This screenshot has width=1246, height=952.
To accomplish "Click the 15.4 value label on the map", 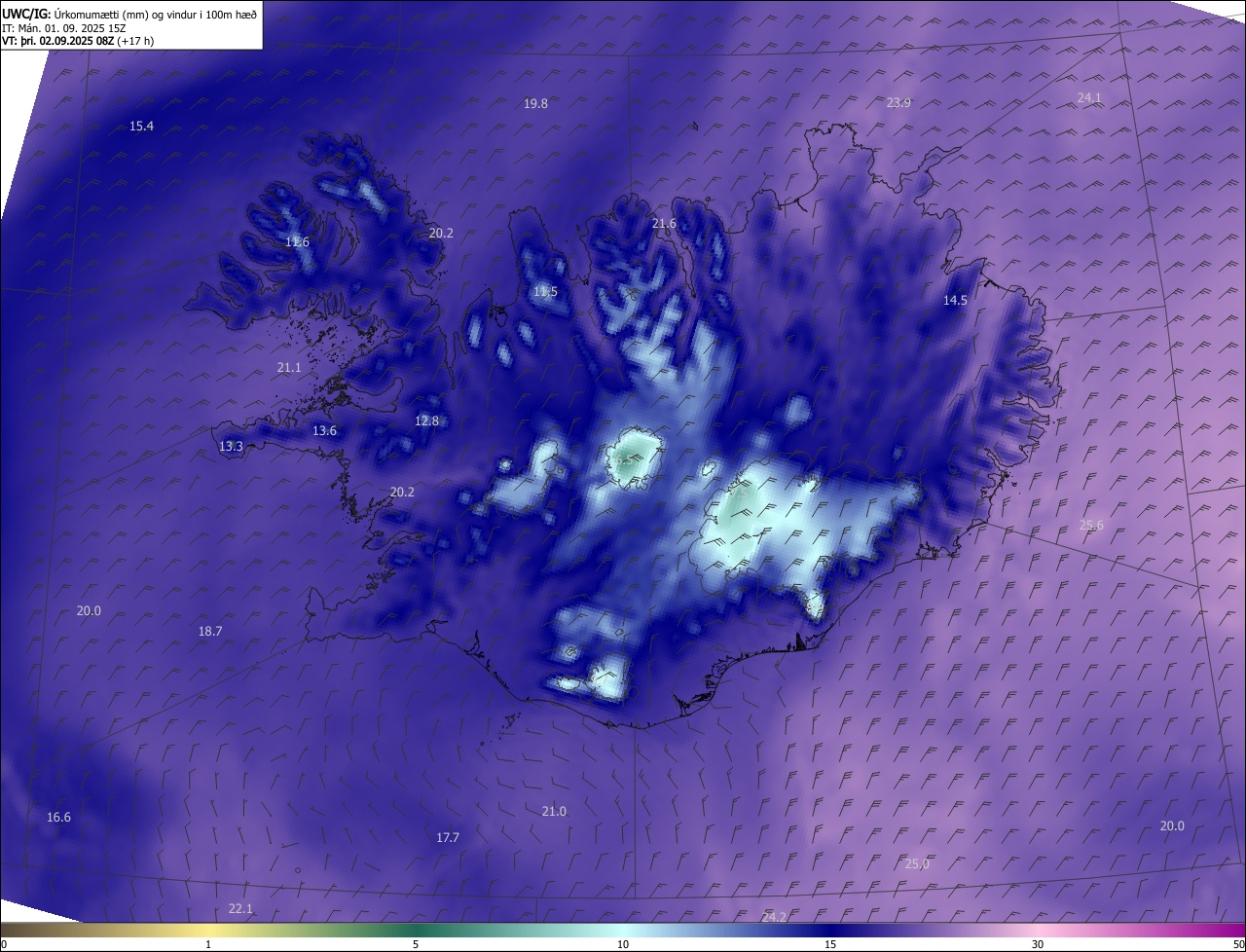I will 142,127.
